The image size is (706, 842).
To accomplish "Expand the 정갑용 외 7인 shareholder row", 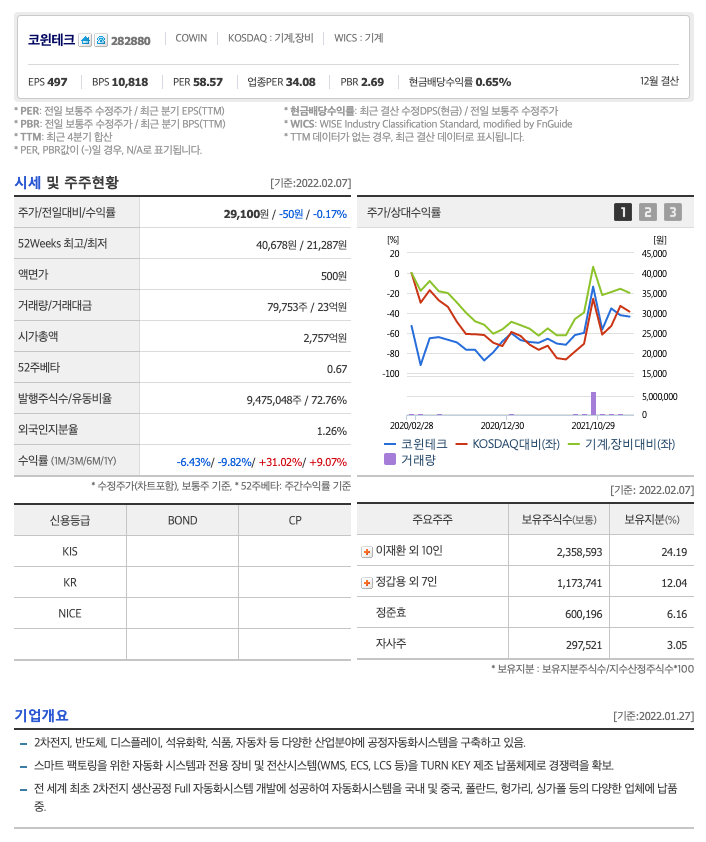I will click(367, 583).
